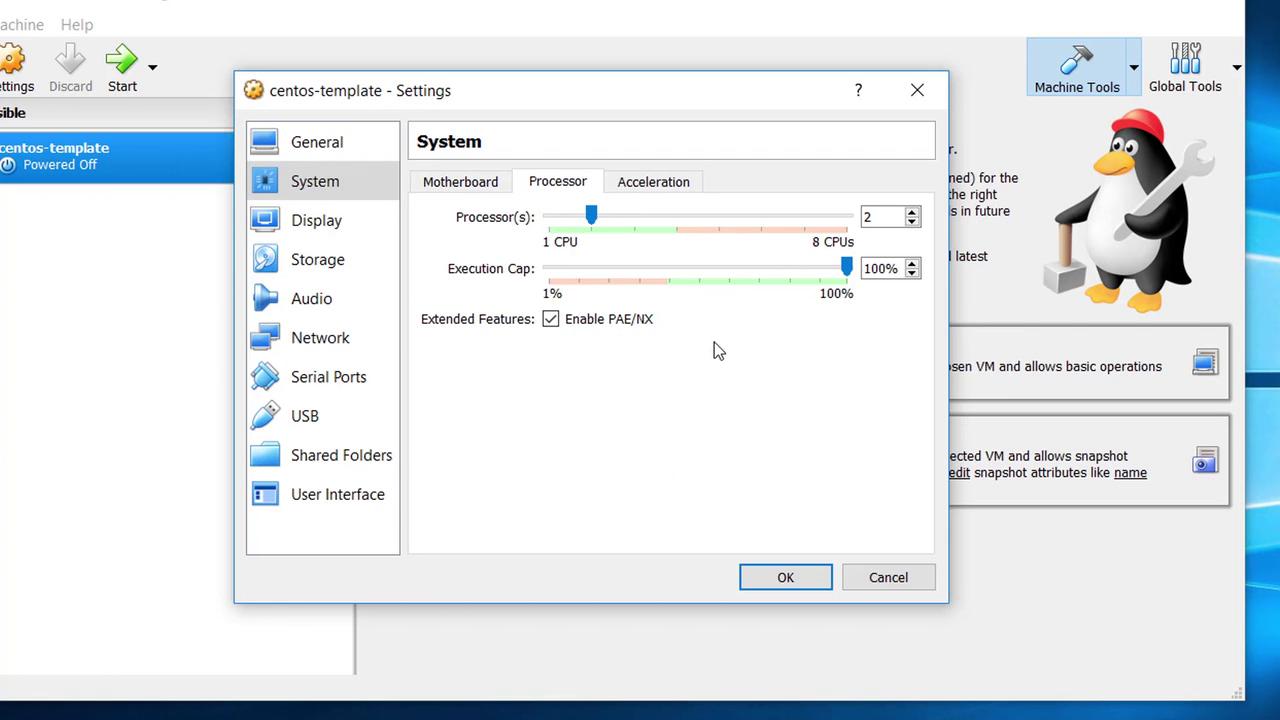Click the Processor(s) slider handle
The image size is (1280, 720).
pos(591,216)
